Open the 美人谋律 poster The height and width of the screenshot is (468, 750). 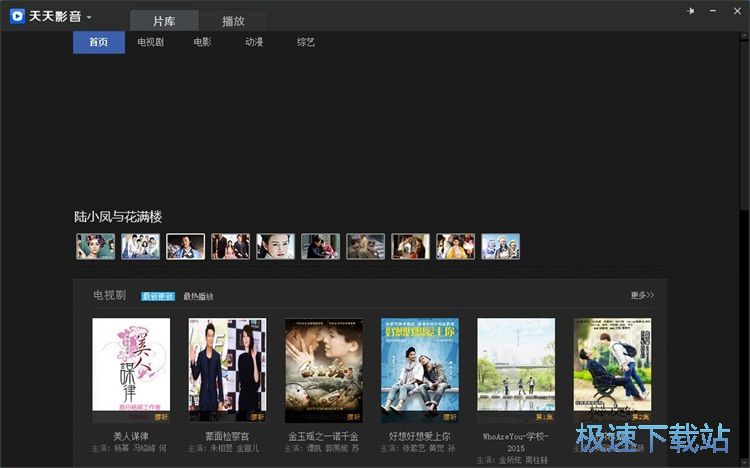[x=131, y=370]
